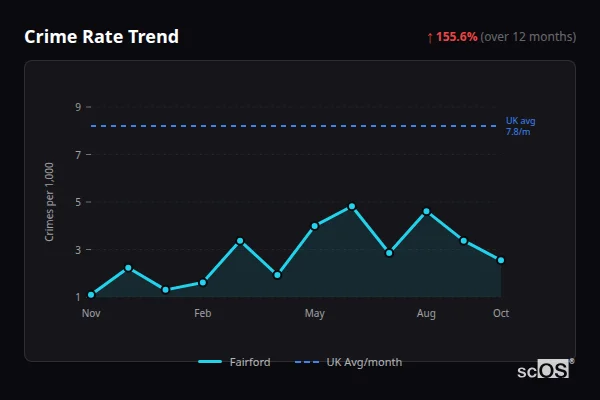Click the Aug x-axis label

[426, 314]
